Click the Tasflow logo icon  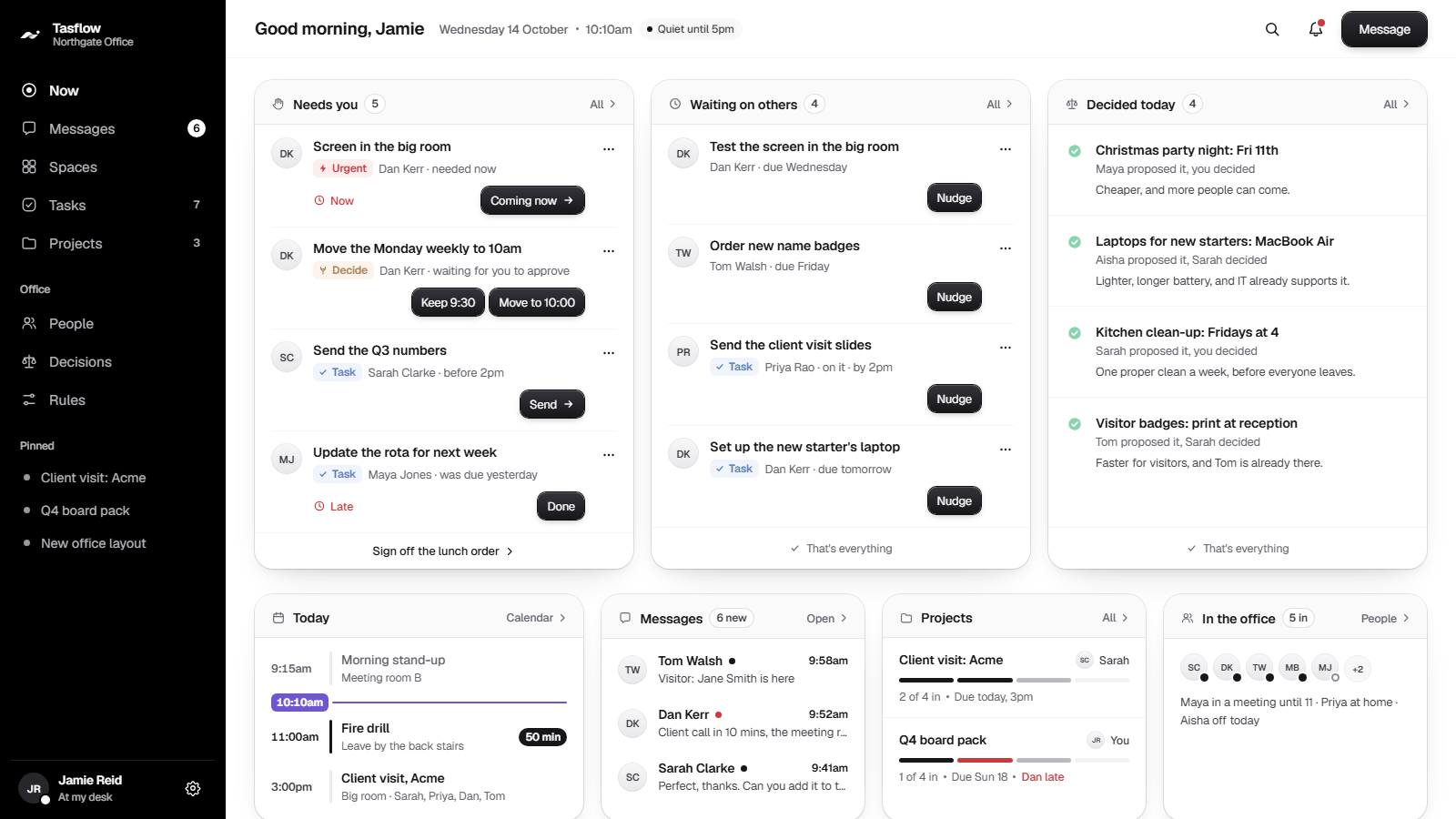click(30, 35)
